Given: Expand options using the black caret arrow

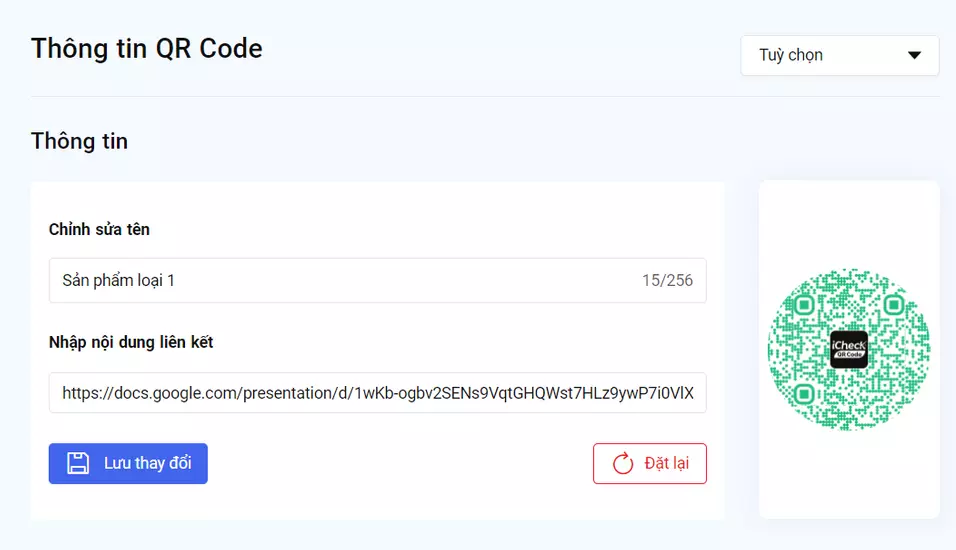Looking at the screenshot, I should pyautogui.click(x=914, y=55).
